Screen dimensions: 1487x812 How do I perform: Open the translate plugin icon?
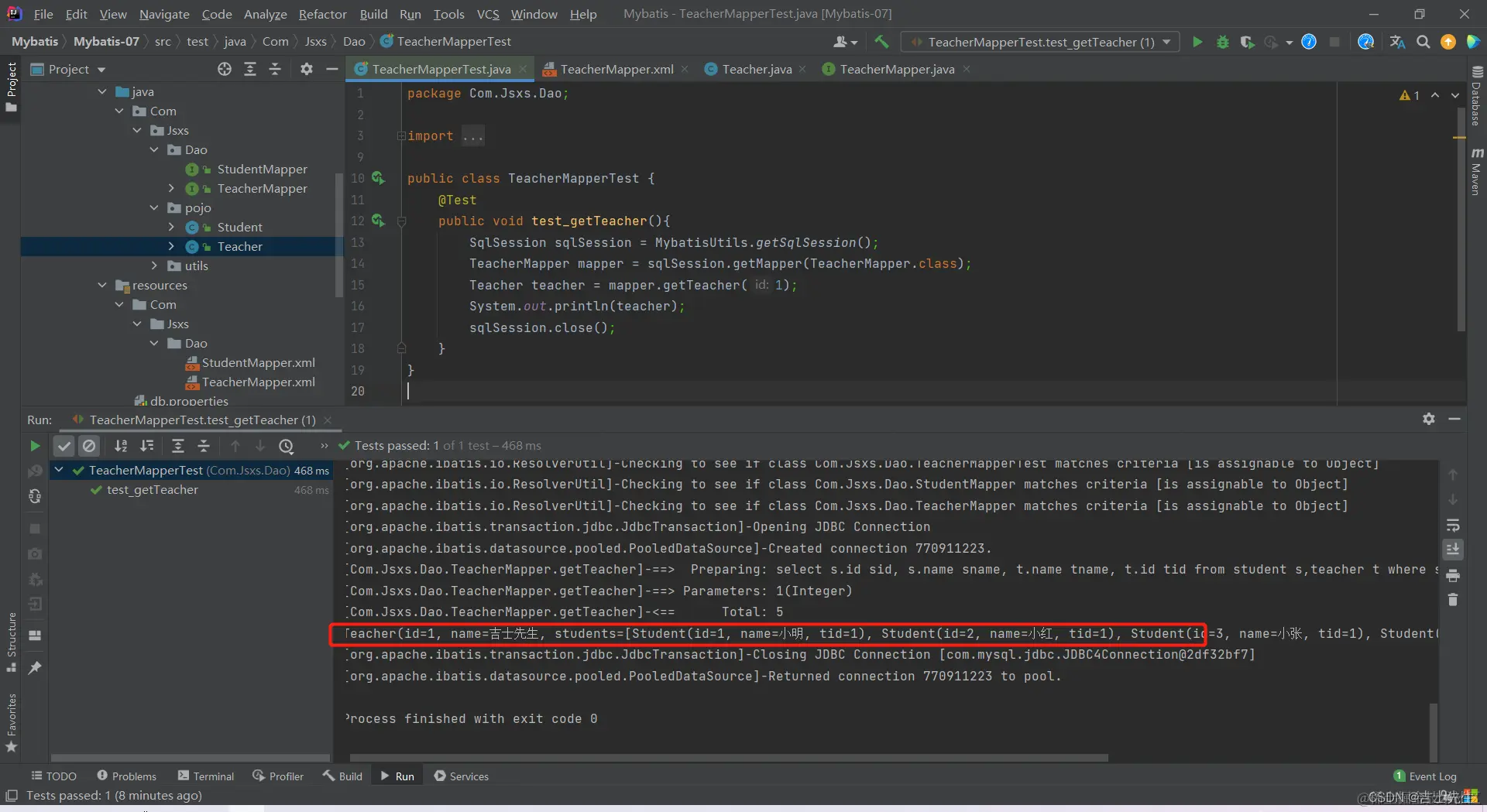click(1397, 42)
